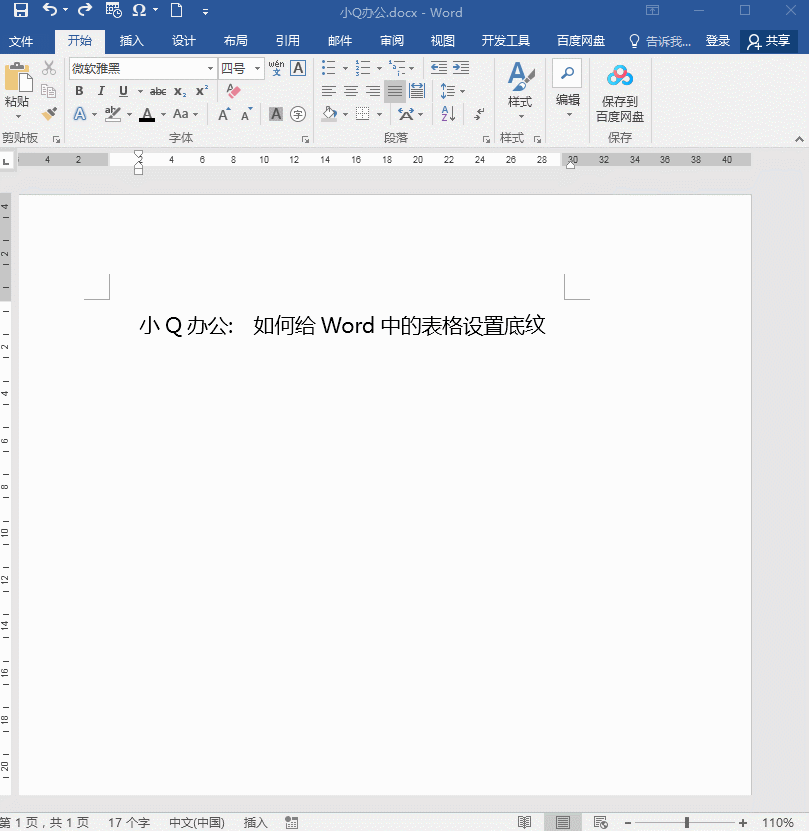Toggle underline formatting
The width and height of the screenshot is (809, 831).
point(123,91)
